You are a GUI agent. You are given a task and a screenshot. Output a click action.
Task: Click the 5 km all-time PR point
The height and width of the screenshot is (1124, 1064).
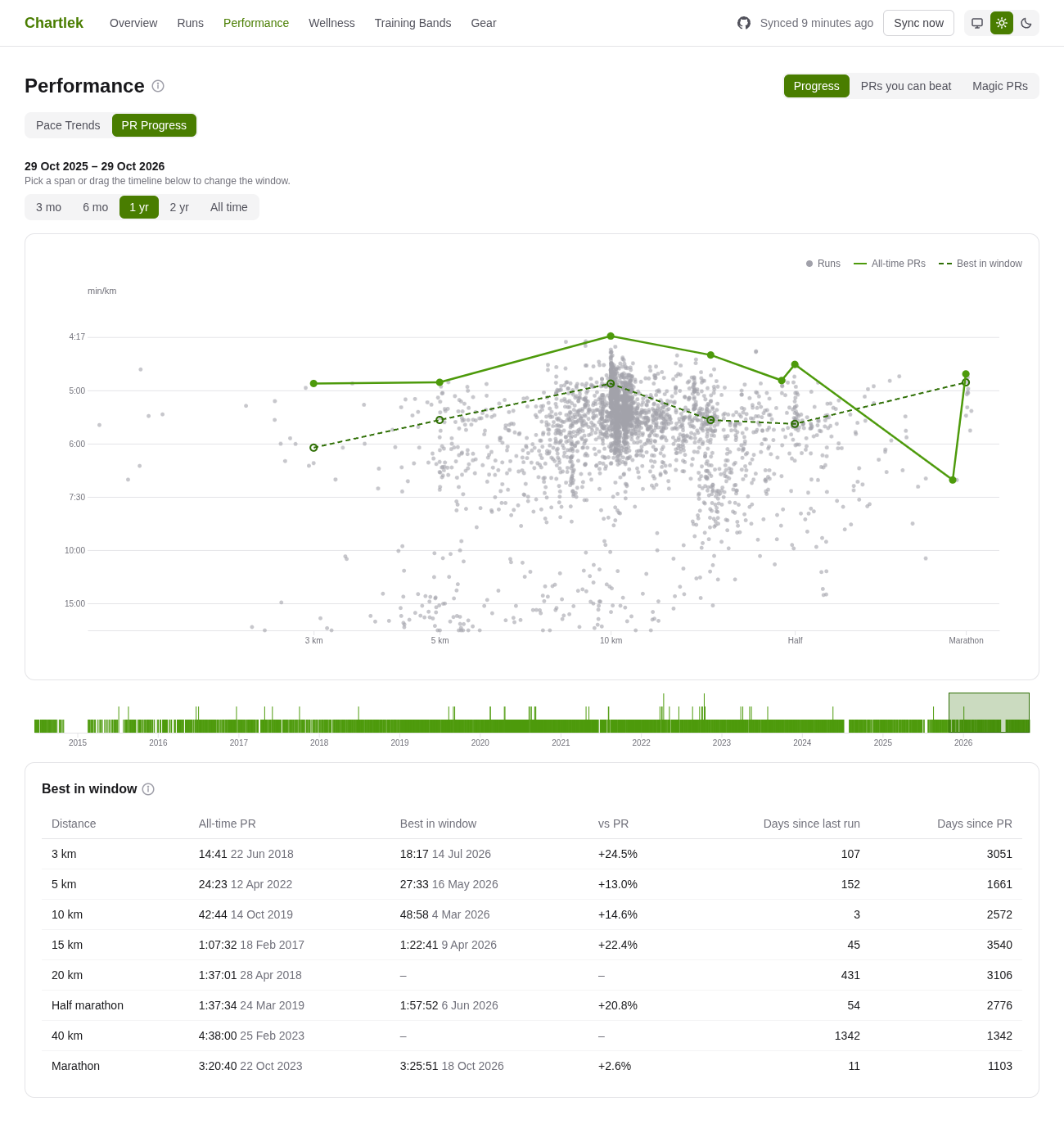tap(440, 382)
